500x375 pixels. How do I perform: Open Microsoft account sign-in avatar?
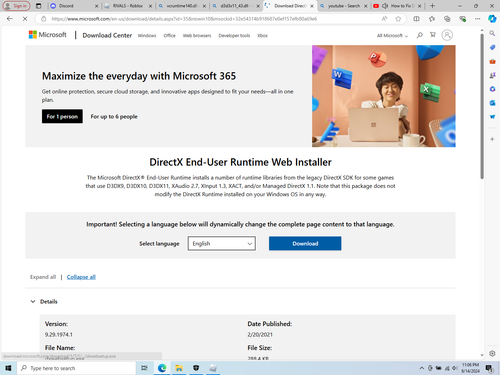click(447, 35)
